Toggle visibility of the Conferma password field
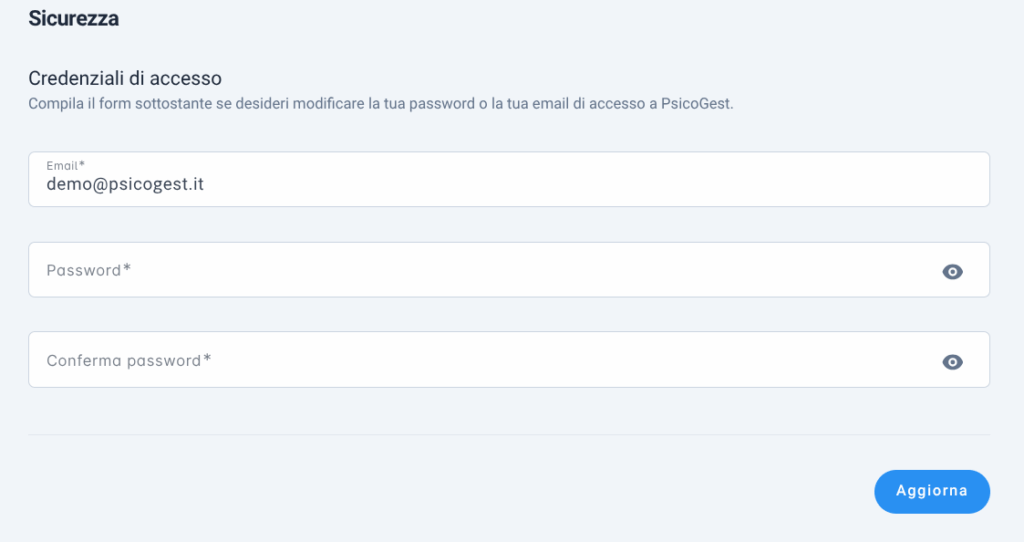Viewport: 1024px width, 542px height. (x=952, y=361)
